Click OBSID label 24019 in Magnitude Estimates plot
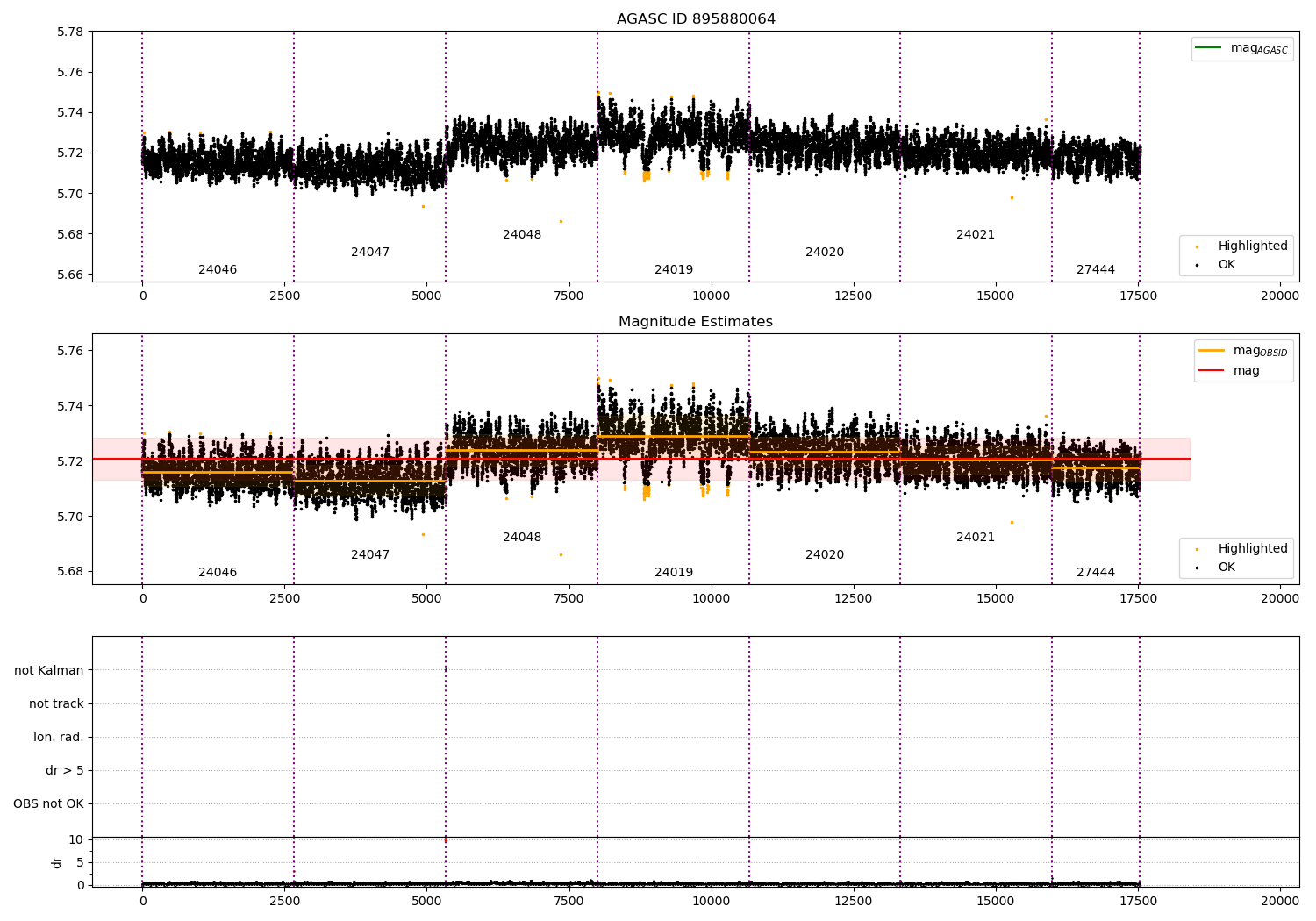 pos(674,573)
